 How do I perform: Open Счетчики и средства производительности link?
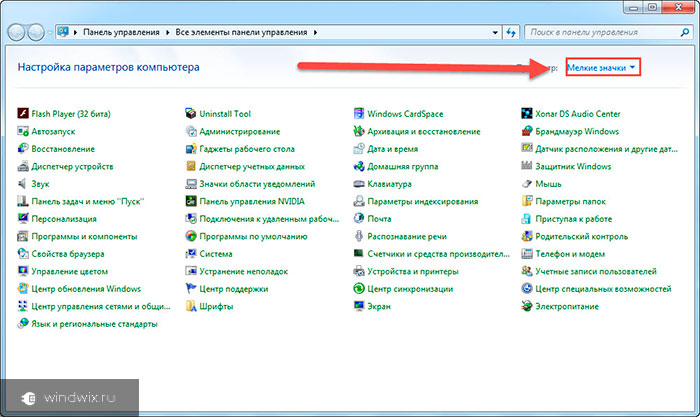coord(438,254)
